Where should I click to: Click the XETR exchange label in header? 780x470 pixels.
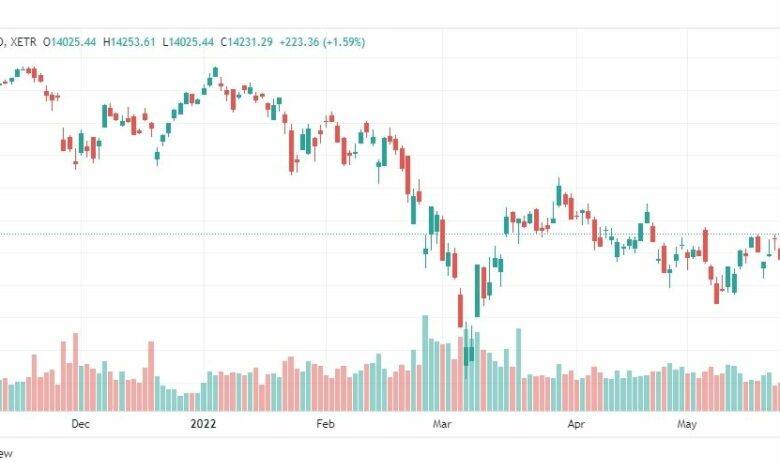coord(23,42)
